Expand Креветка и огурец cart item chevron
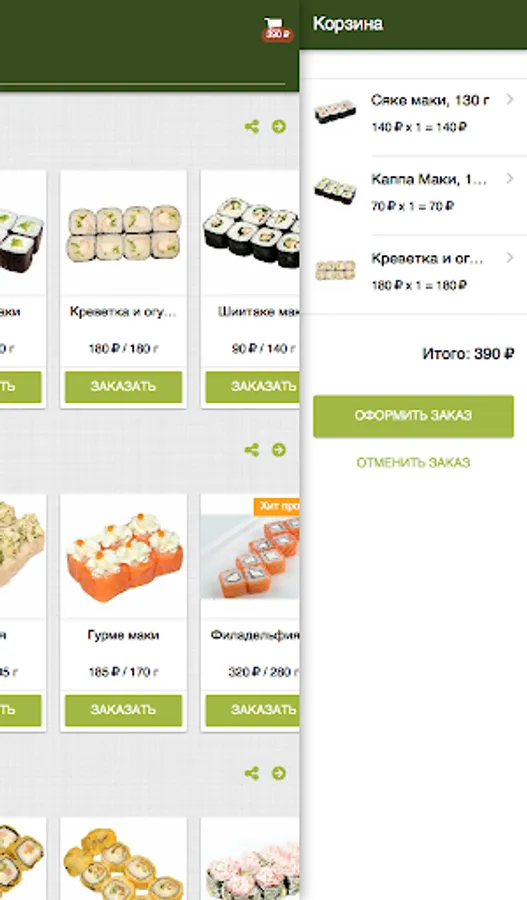 click(x=510, y=258)
